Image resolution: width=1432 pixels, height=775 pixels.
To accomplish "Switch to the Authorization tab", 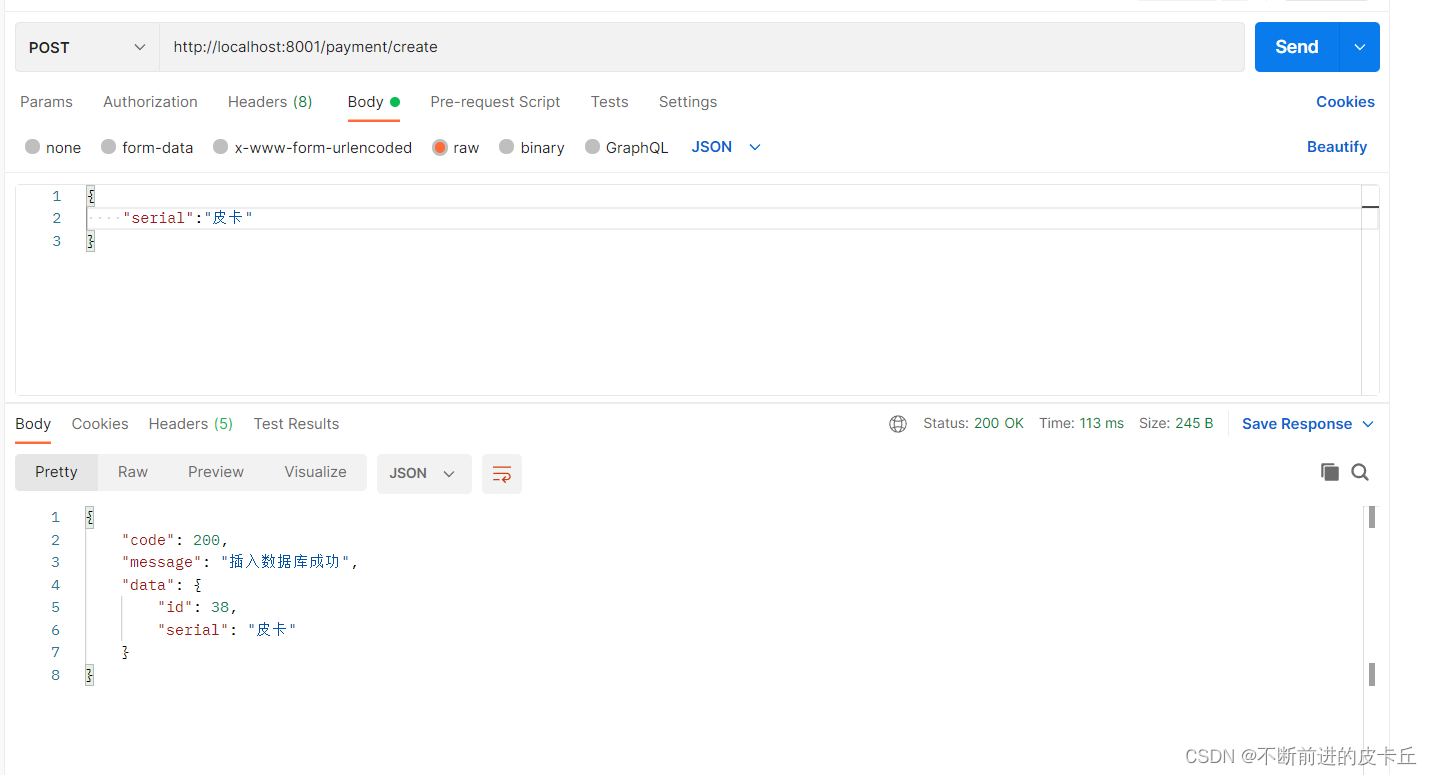I will 150,102.
